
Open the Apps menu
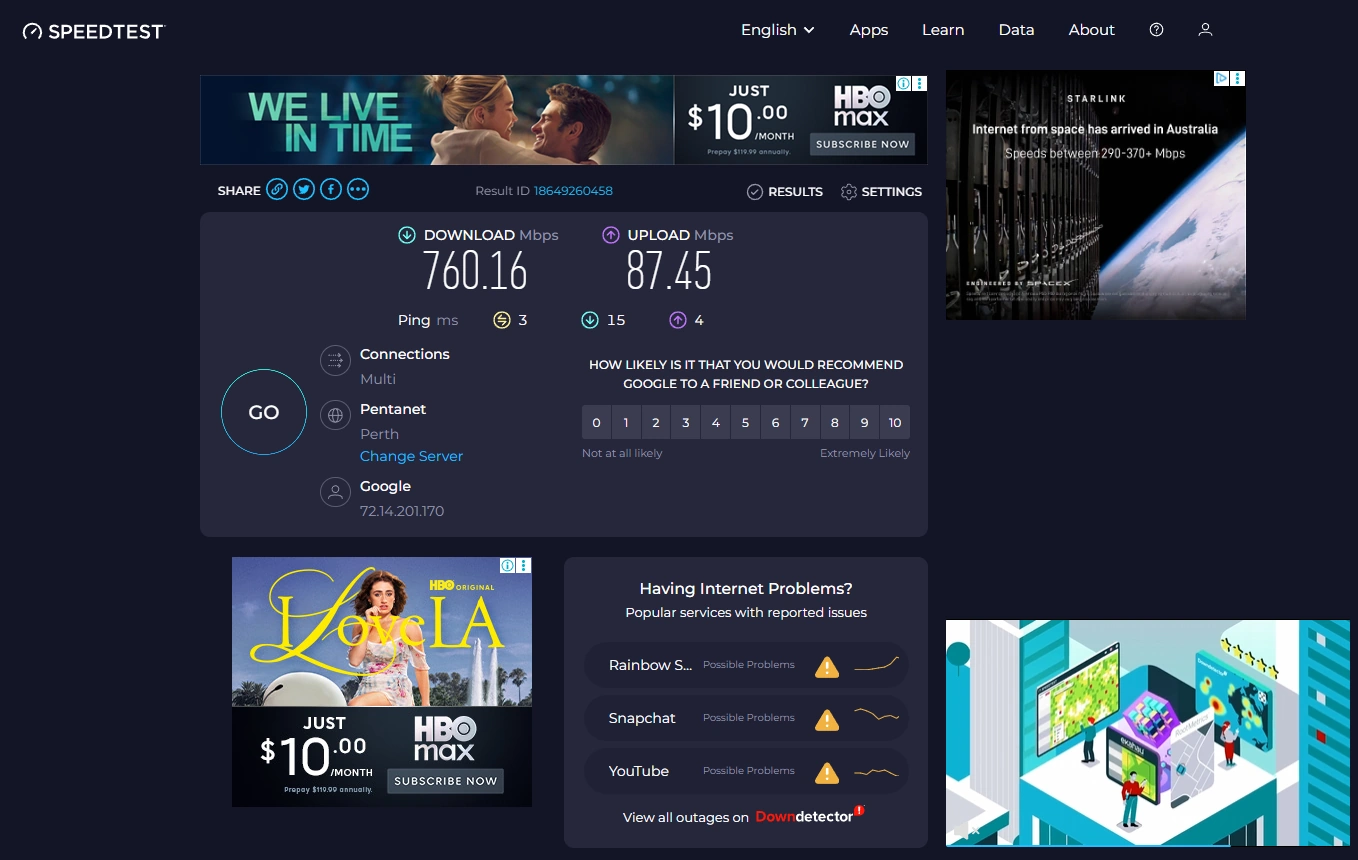click(x=869, y=30)
